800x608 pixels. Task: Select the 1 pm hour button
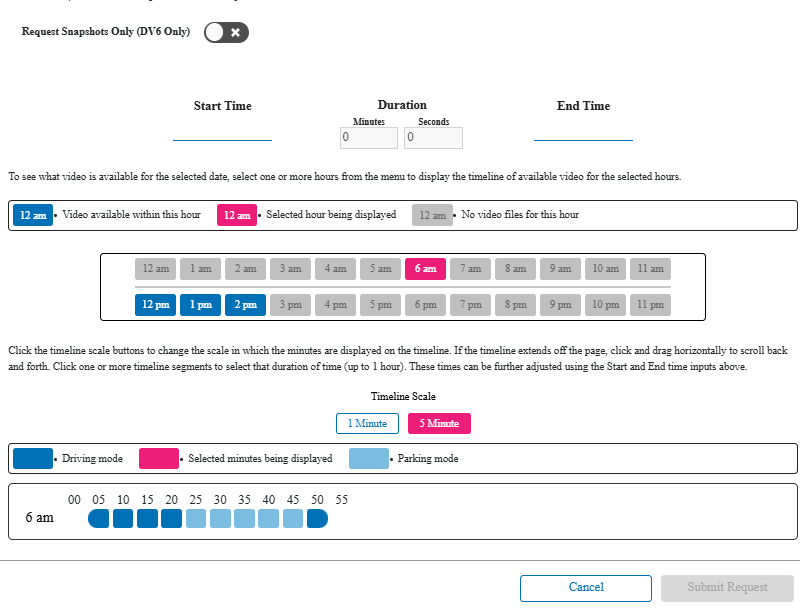pos(200,305)
